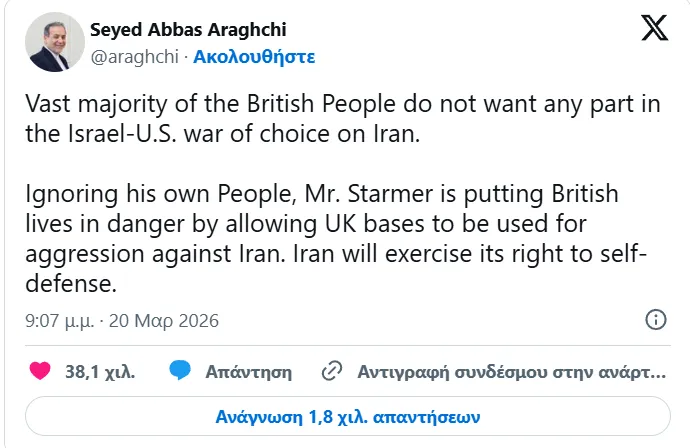Open the info circle icon
The image size is (690, 448).
tap(655, 321)
